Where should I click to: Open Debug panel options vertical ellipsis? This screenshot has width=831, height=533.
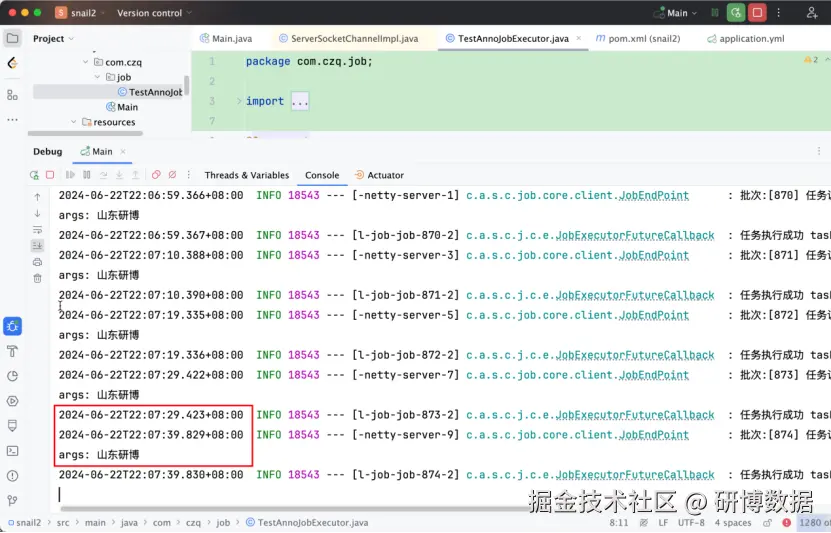(818, 151)
